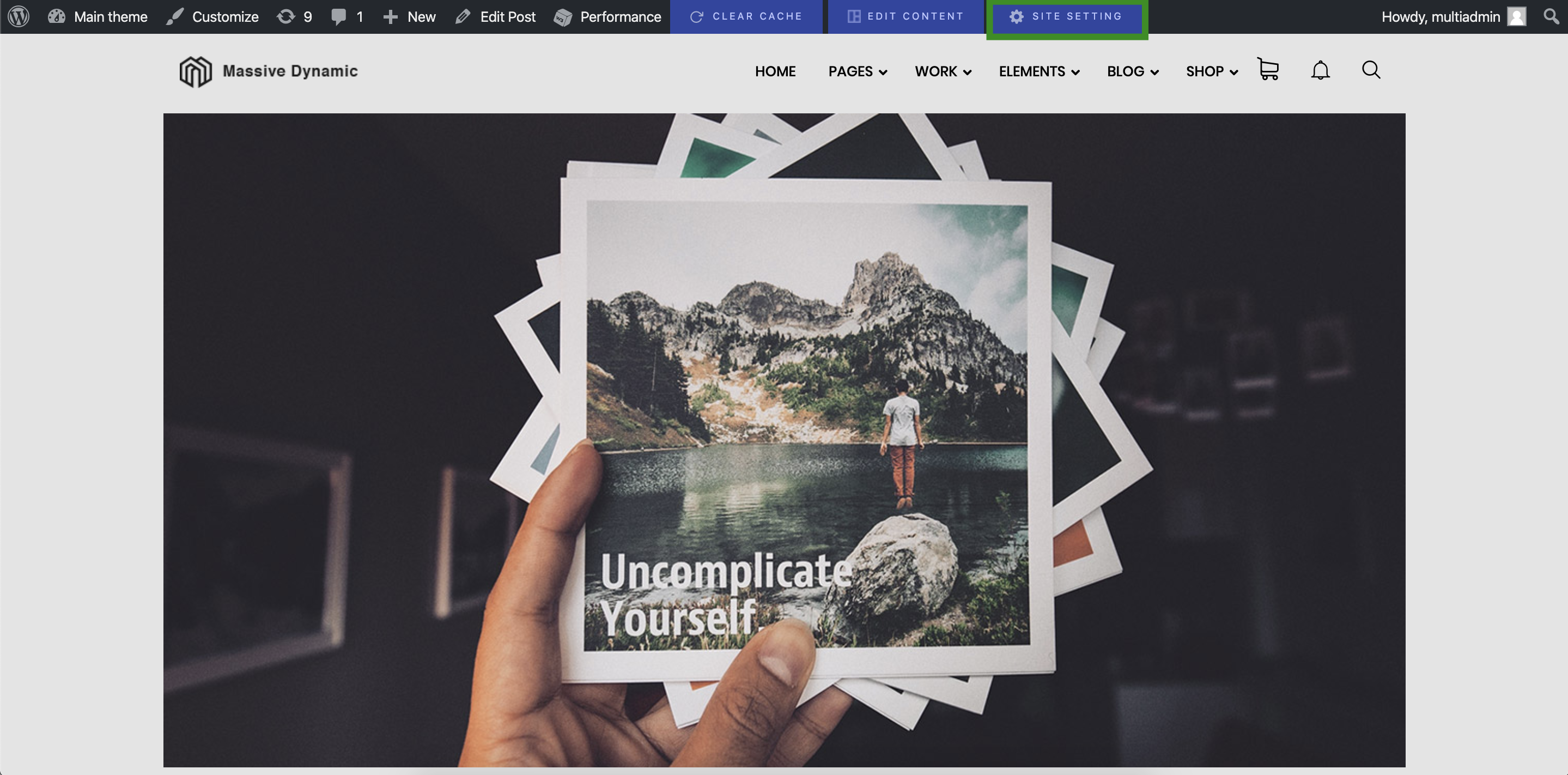Open the SHOP dropdown menu
Screen dimensions: 1568x775
coord(1211,71)
